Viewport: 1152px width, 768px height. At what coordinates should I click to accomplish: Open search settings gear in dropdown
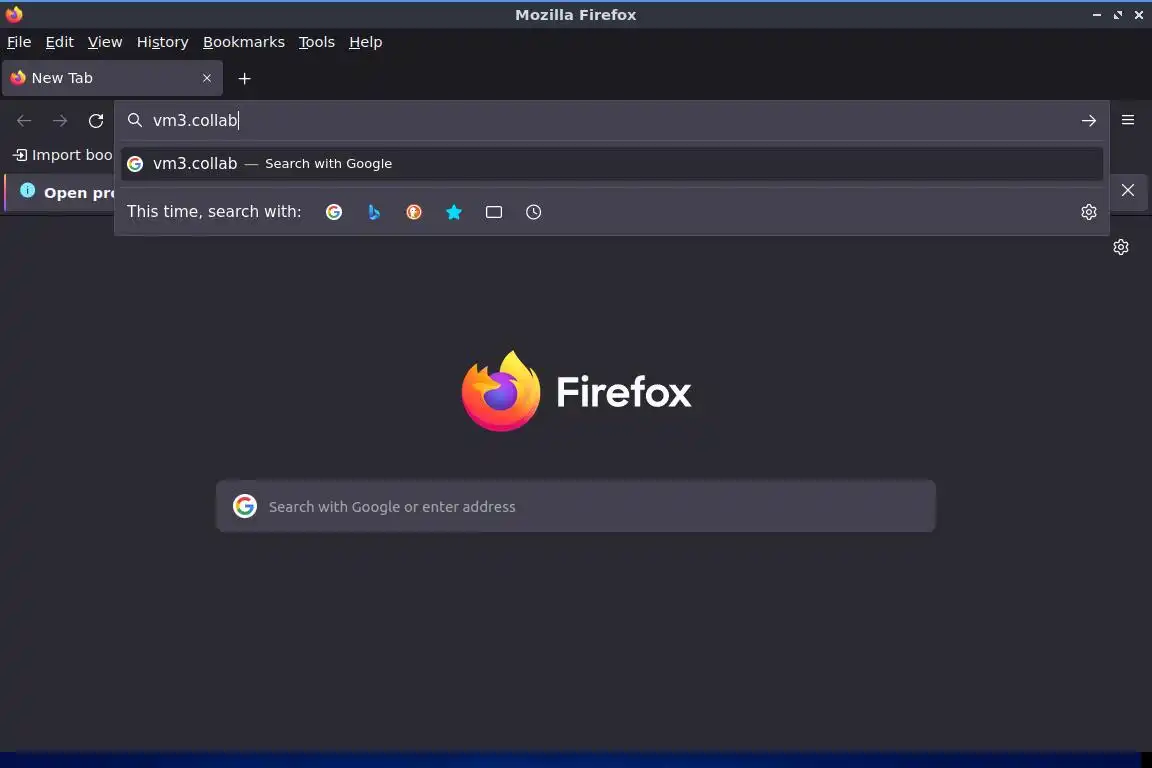point(1089,212)
